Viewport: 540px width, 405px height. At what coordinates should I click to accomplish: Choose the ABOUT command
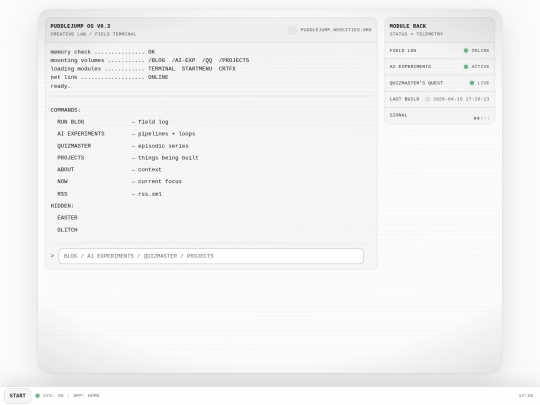click(x=65, y=169)
